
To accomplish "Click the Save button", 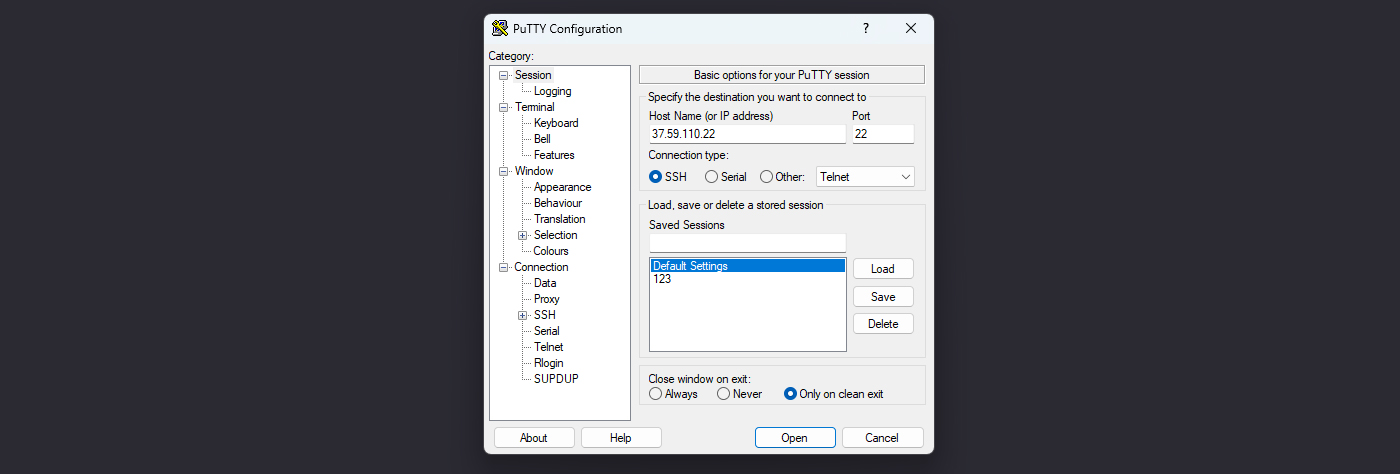I will [x=883, y=297].
